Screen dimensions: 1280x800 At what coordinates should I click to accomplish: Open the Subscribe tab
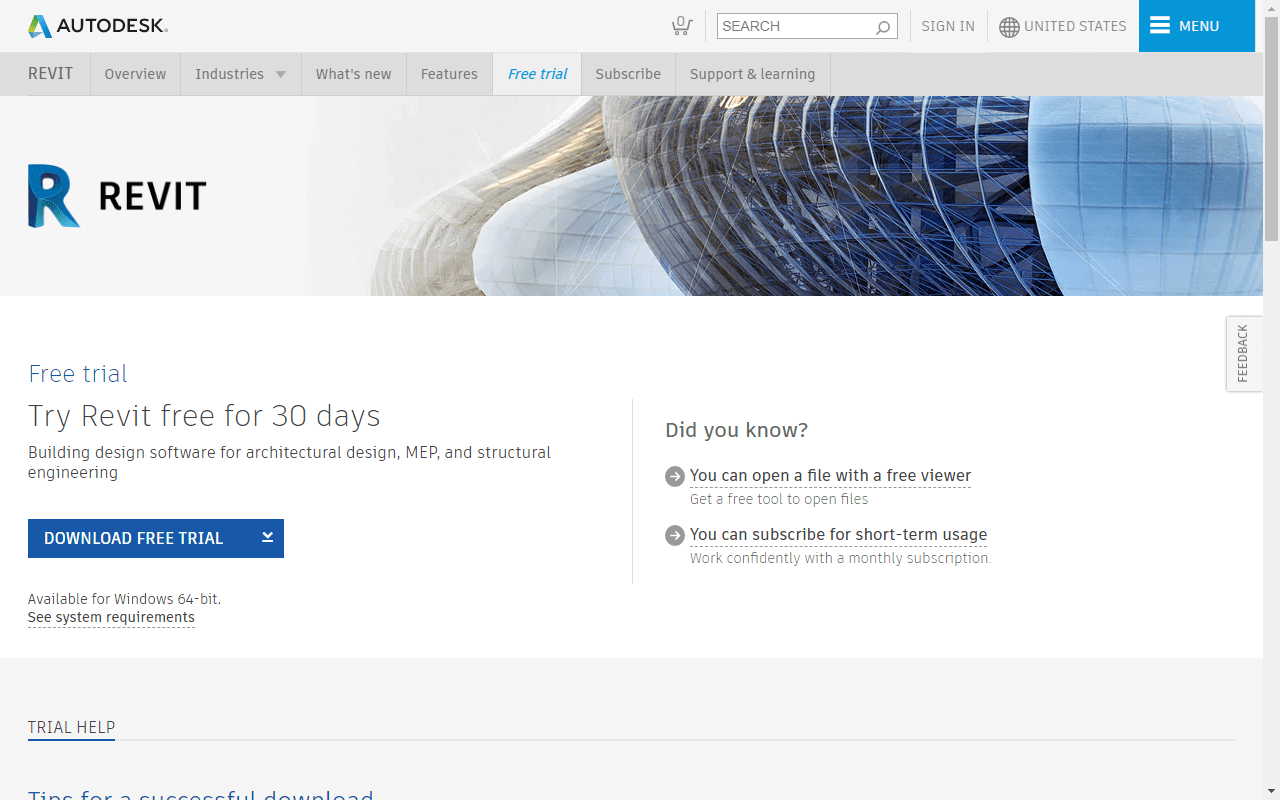coord(628,74)
